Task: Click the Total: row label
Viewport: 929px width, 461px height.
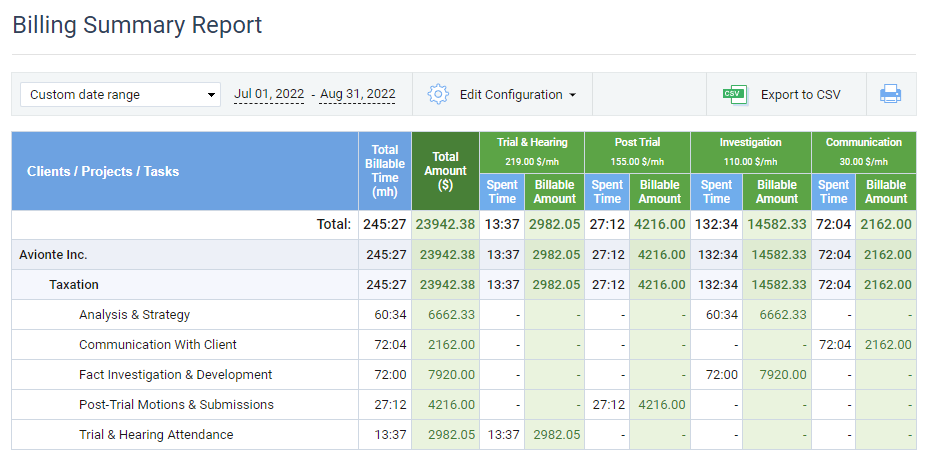Action: coord(334,225)
